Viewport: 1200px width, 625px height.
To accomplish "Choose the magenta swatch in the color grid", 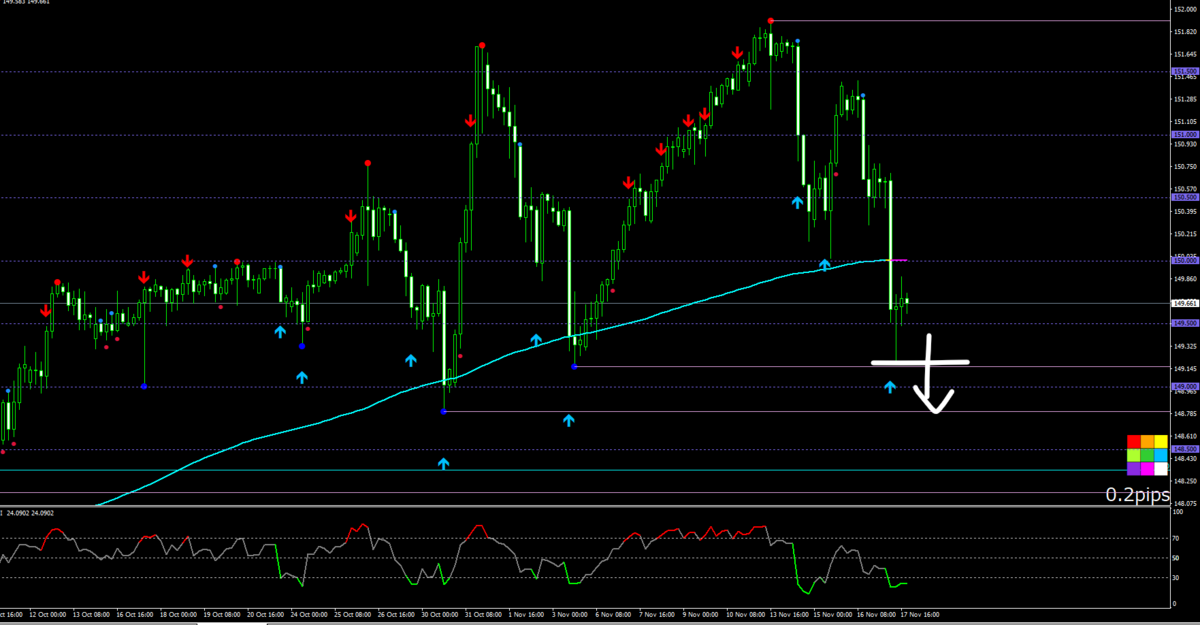I will 1147,469.
